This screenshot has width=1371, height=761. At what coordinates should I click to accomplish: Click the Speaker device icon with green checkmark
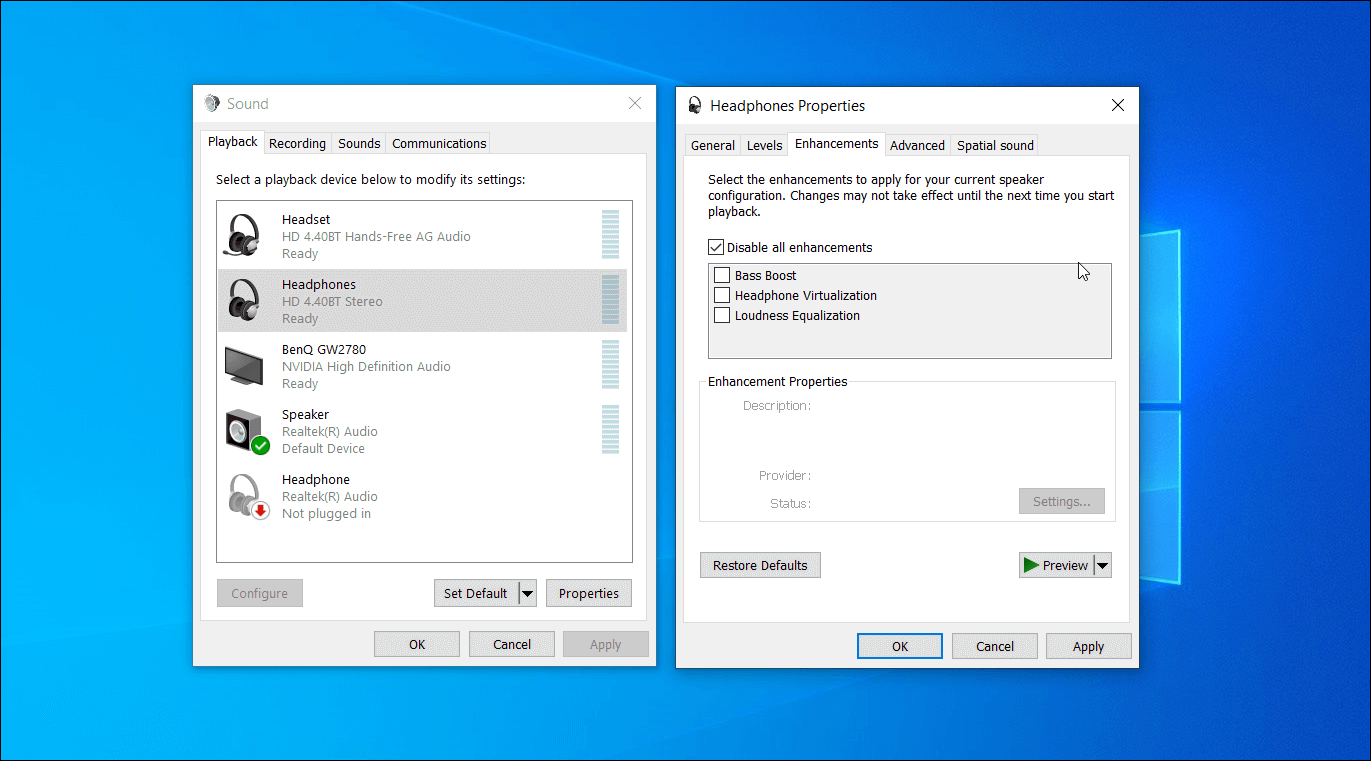point(243,430)
